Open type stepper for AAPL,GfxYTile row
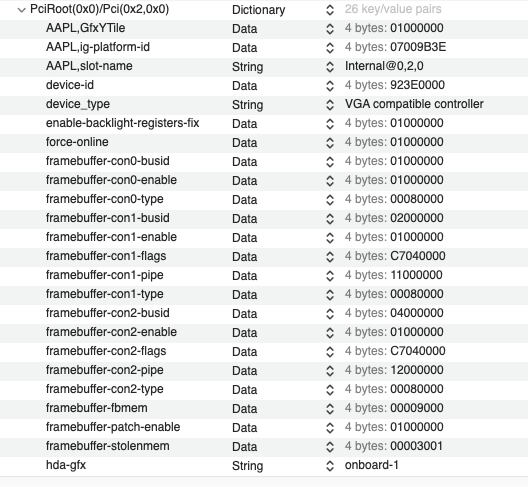528x487 pixels. [x=330, y=29]
